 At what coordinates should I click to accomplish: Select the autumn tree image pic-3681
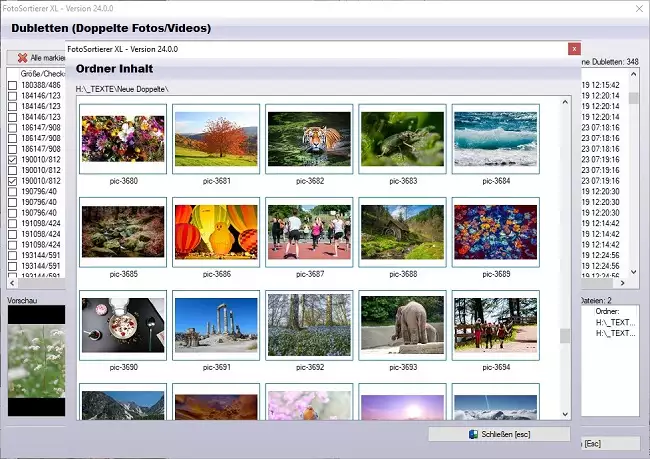pyautogui.click(x=216, y=139)
